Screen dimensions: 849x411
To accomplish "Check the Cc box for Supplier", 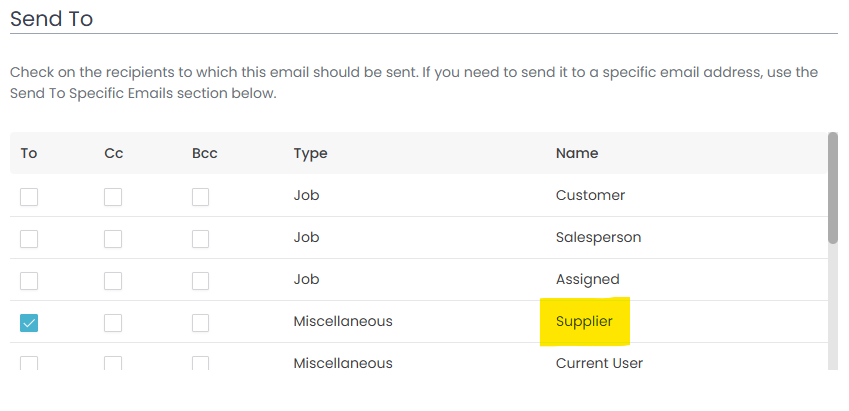I will pyautogui.click(x=113, y=323).
